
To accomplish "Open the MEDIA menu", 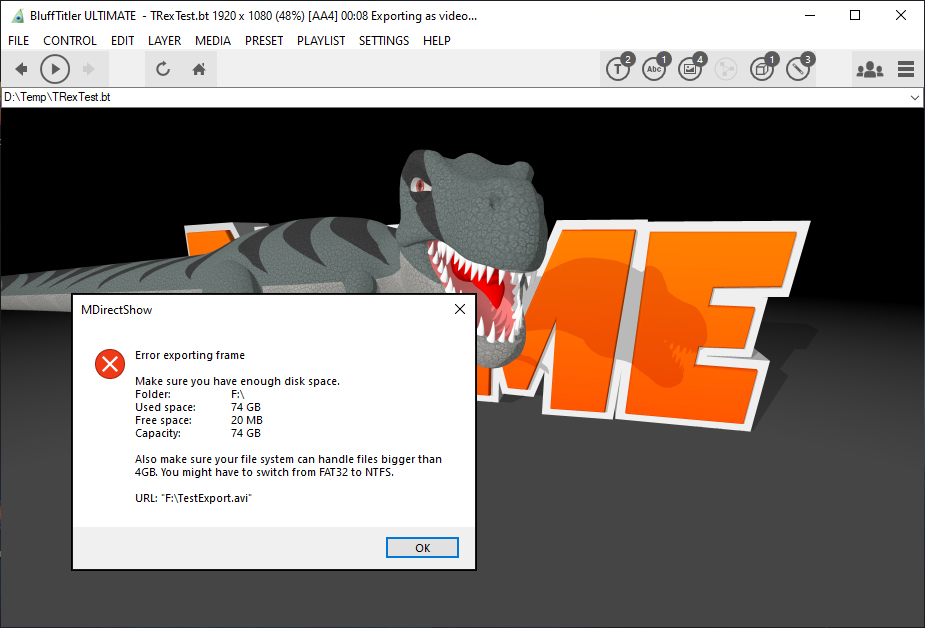I will [212, 41].
